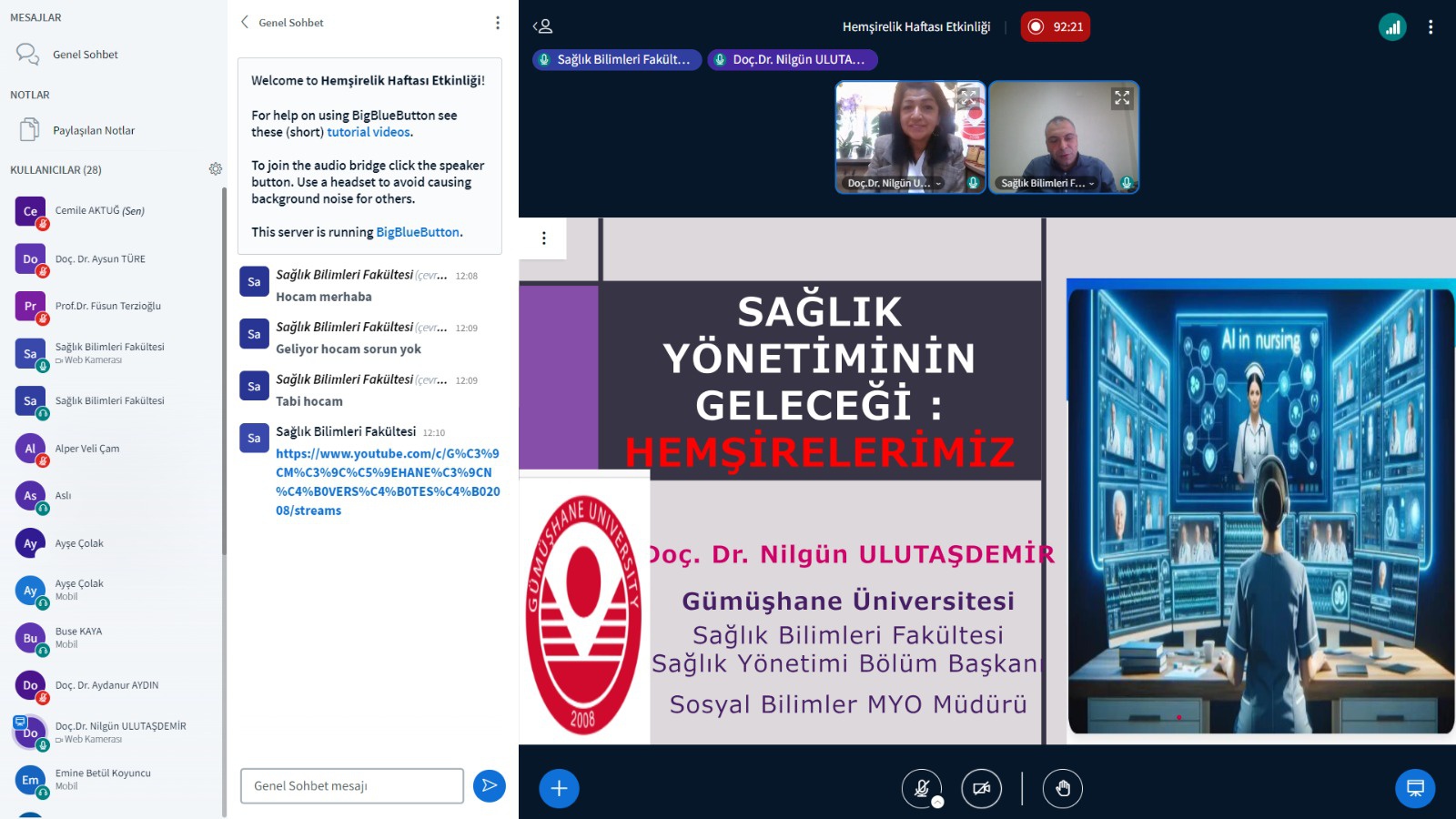
Task: Click the send message arrow icon
Action: tap(489, 785)
